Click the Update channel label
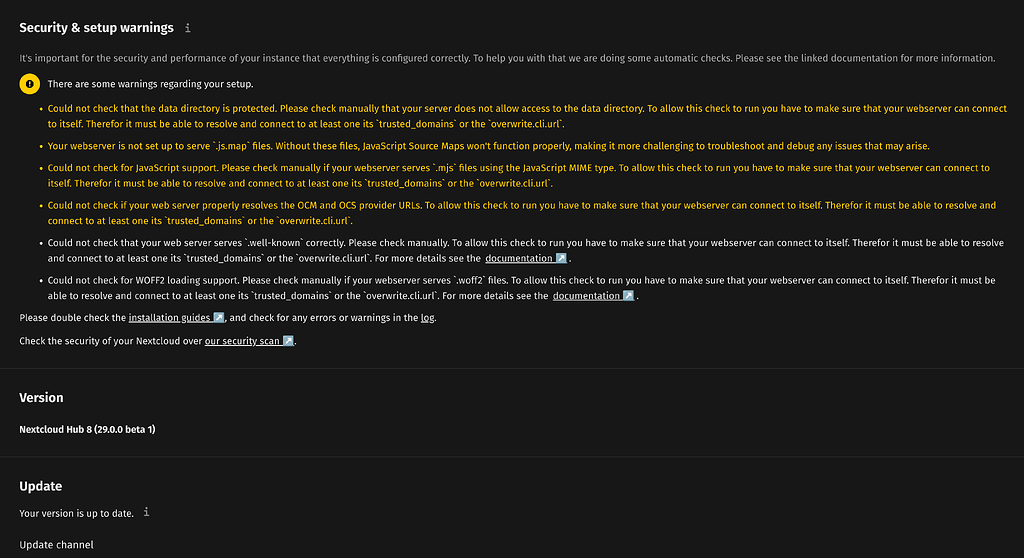The width and height of the screenshot is (1024, 558). click(x=56, y=545)
